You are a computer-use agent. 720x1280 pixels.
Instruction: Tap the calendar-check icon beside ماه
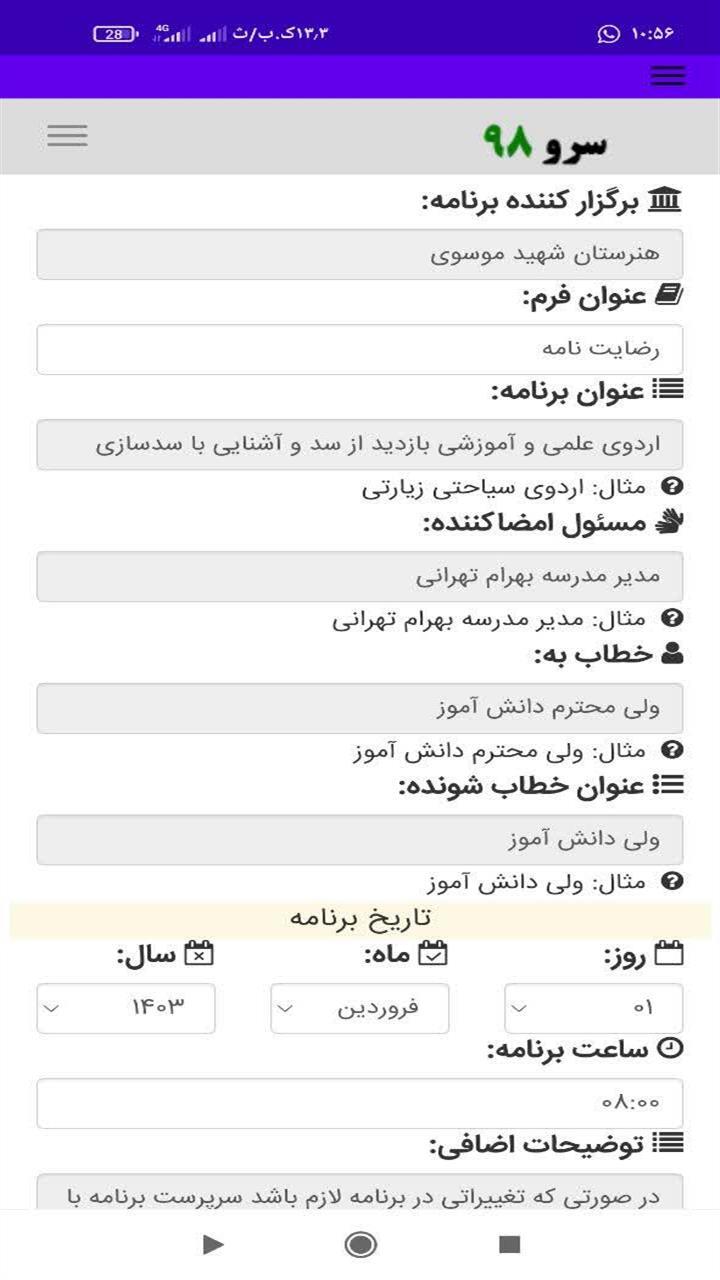click(x=433, y=954)
